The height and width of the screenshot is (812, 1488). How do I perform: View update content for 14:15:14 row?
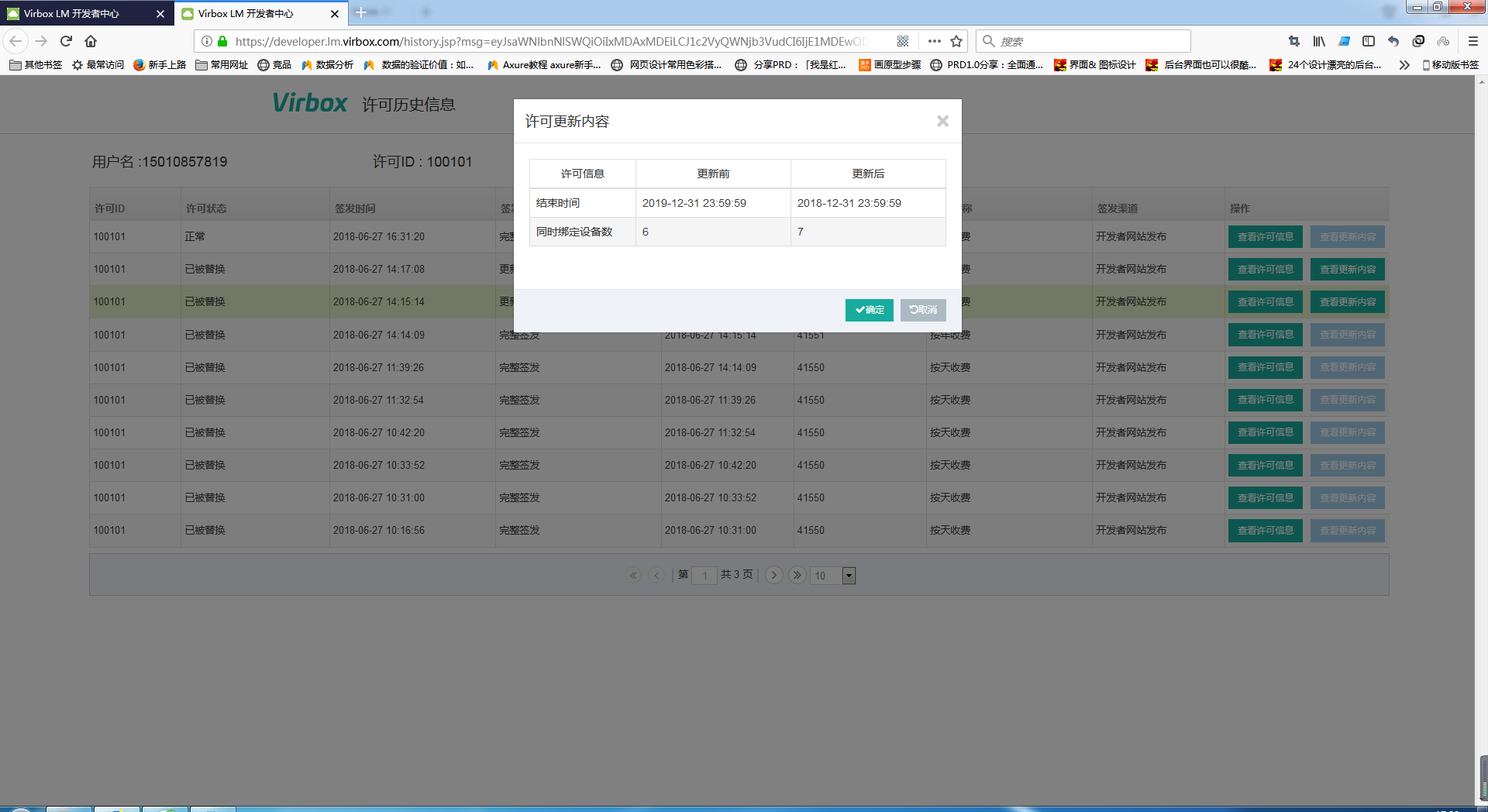coord(1348,302)
